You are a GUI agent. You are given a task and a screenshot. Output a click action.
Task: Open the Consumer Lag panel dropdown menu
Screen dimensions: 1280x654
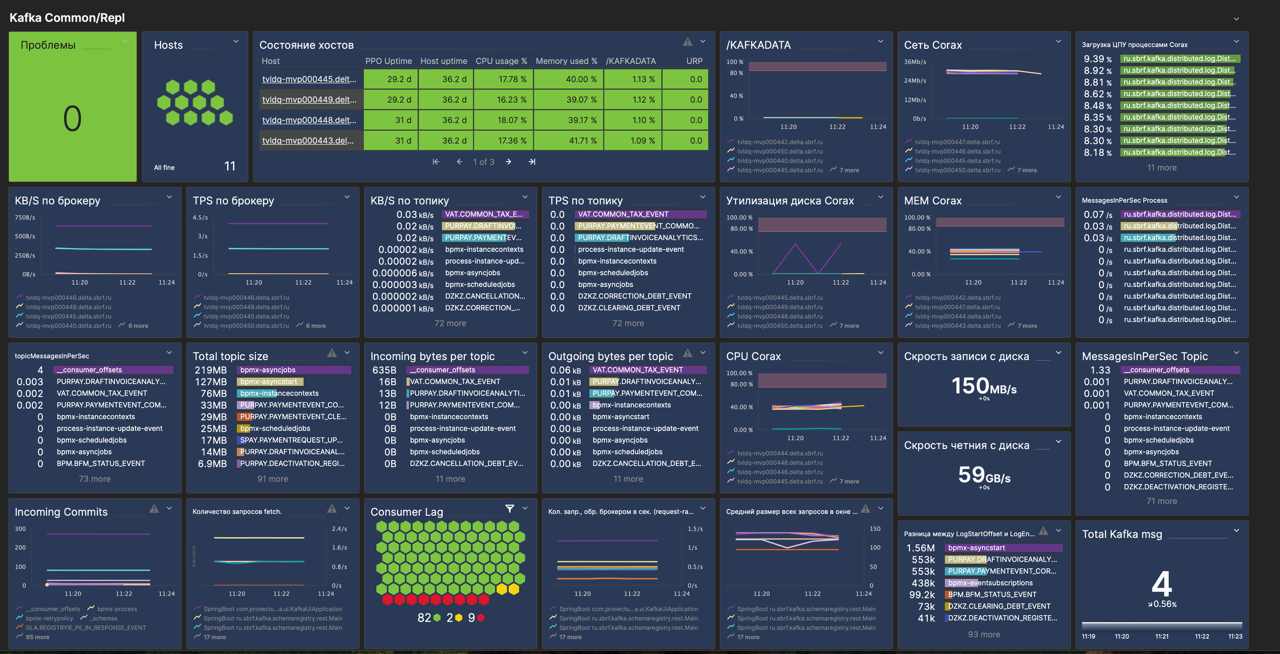coord(524,509)
